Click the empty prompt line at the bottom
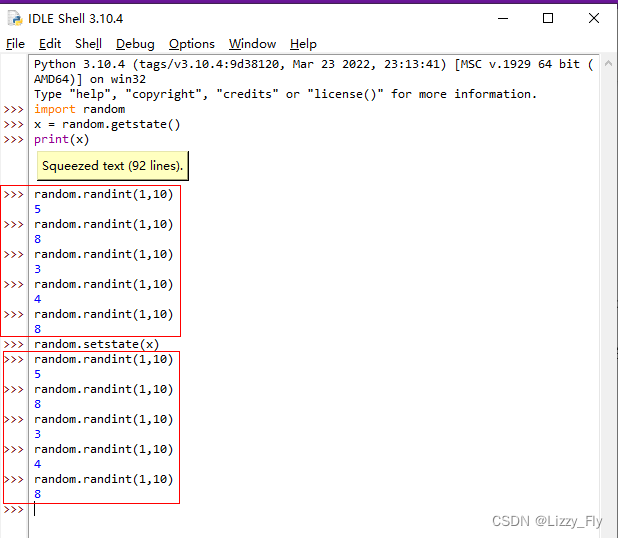 tap(313, 510)
